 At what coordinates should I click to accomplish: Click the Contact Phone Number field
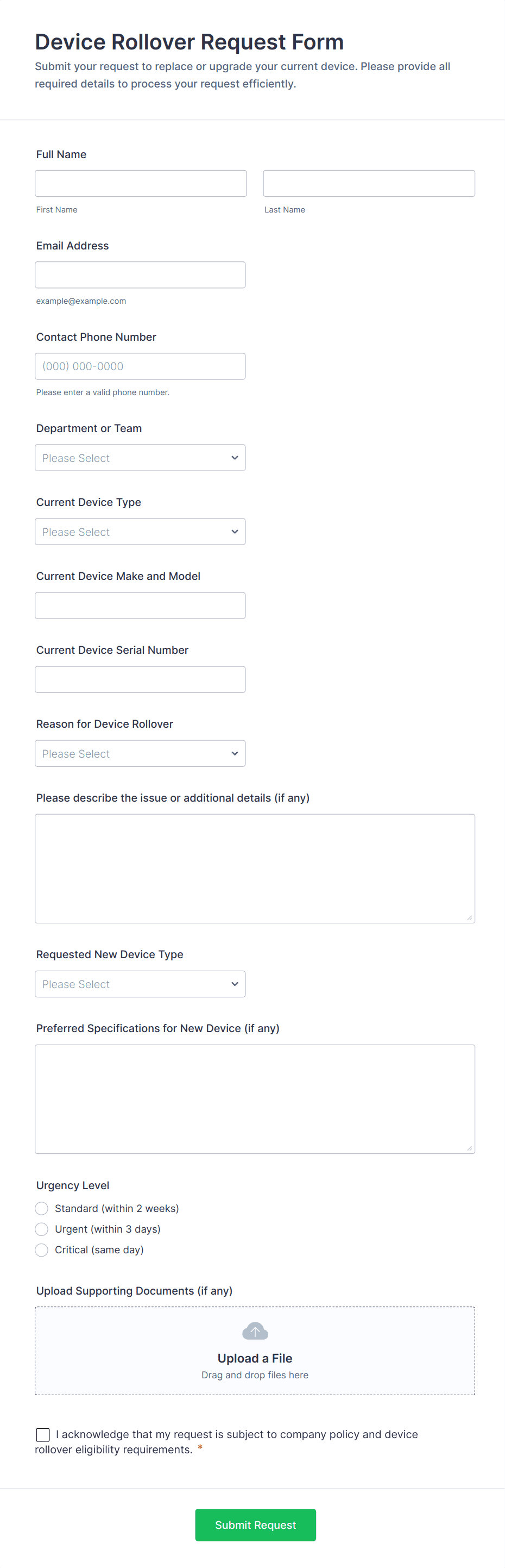(x=140, y=366)
